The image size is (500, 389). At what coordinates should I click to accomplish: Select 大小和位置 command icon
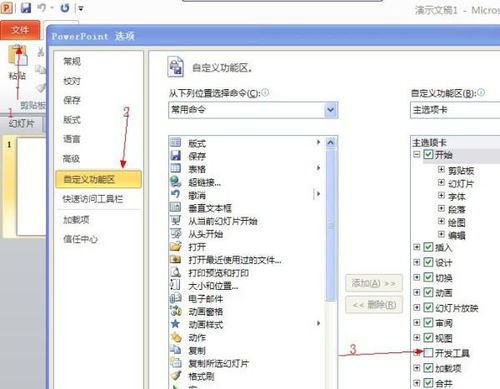coord(175,285)
